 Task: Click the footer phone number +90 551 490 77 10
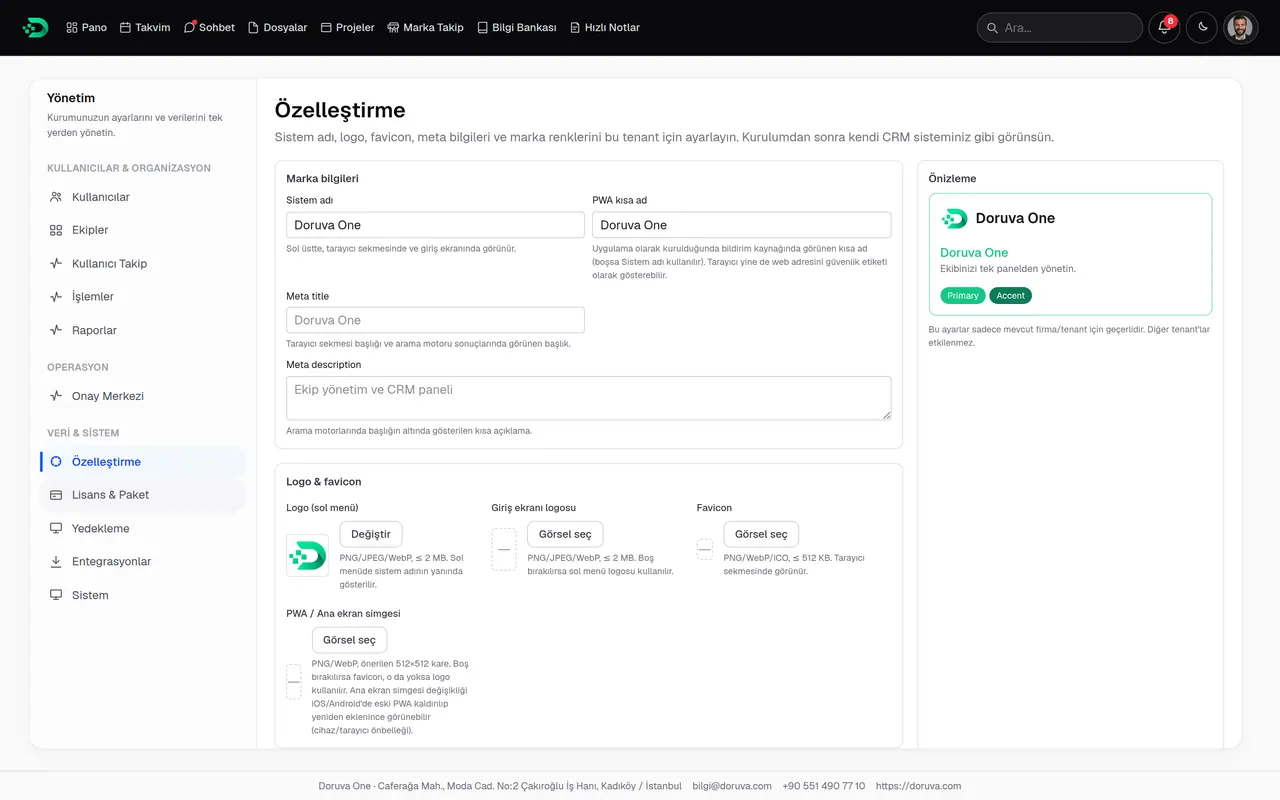tap(824, 786)
